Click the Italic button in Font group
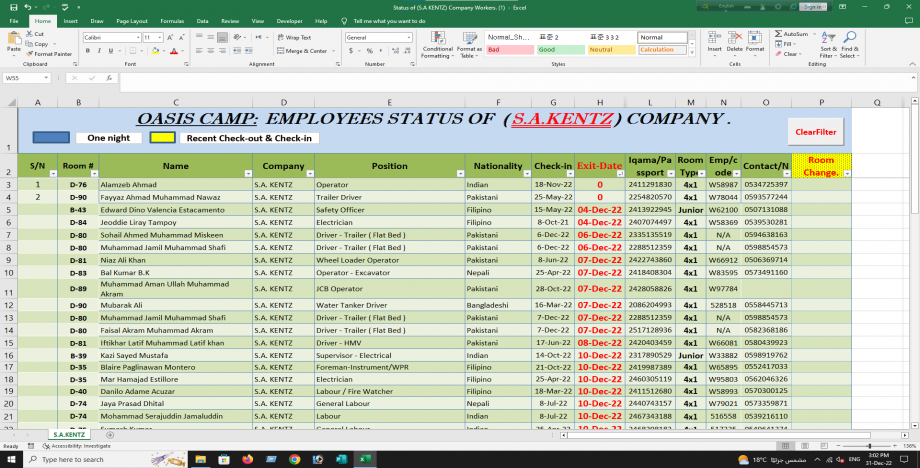The height and width of the screenshot is (468, 920). coord(98,51)
